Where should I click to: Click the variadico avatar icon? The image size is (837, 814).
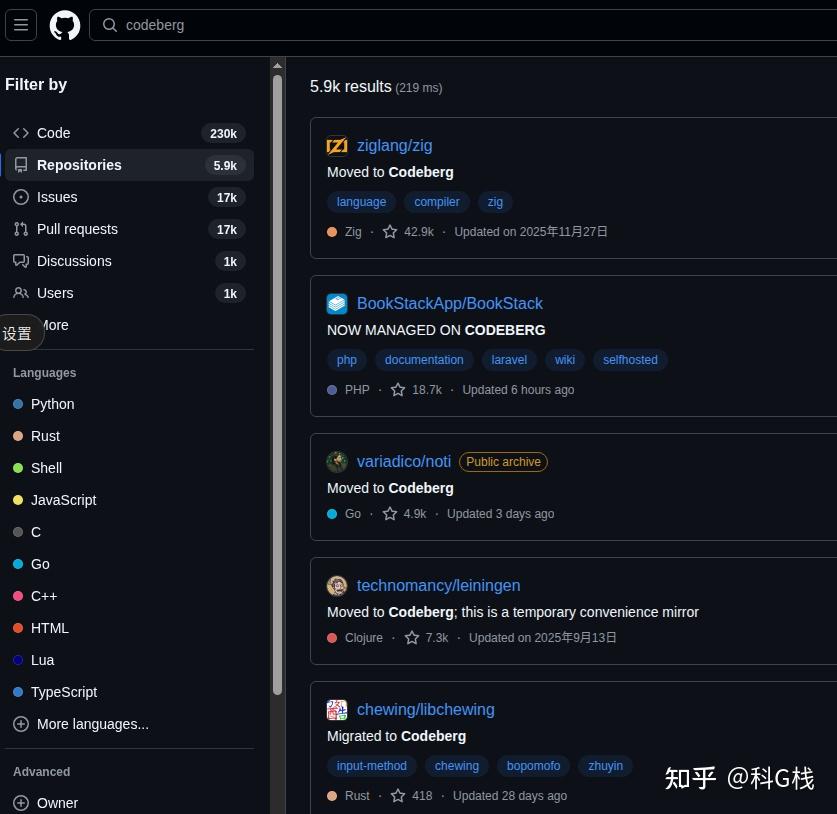(337, 462)
